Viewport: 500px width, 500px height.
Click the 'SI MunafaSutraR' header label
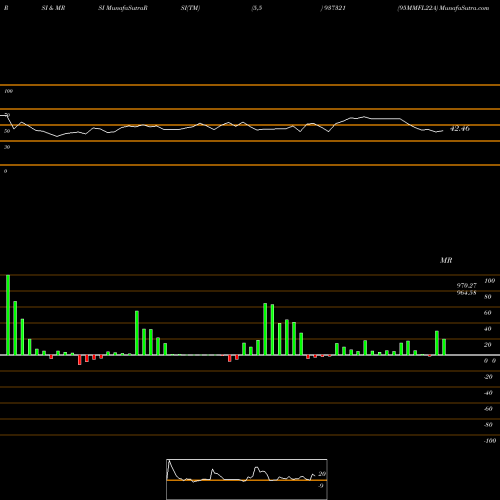point(123,8)
